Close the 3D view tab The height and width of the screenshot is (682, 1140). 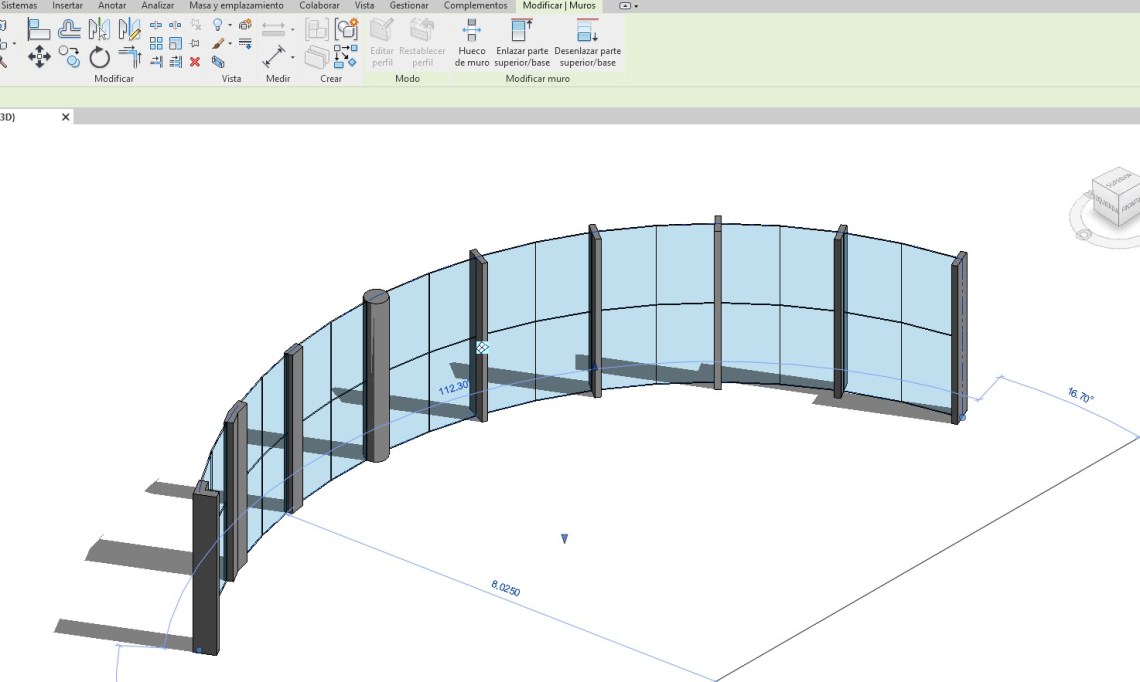(x=66, y=117)
